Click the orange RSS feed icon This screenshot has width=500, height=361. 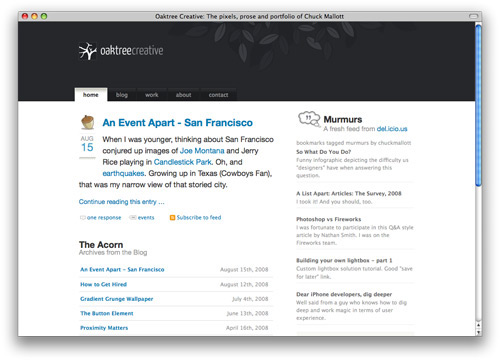pyautogui.click(x=172, y=218)
